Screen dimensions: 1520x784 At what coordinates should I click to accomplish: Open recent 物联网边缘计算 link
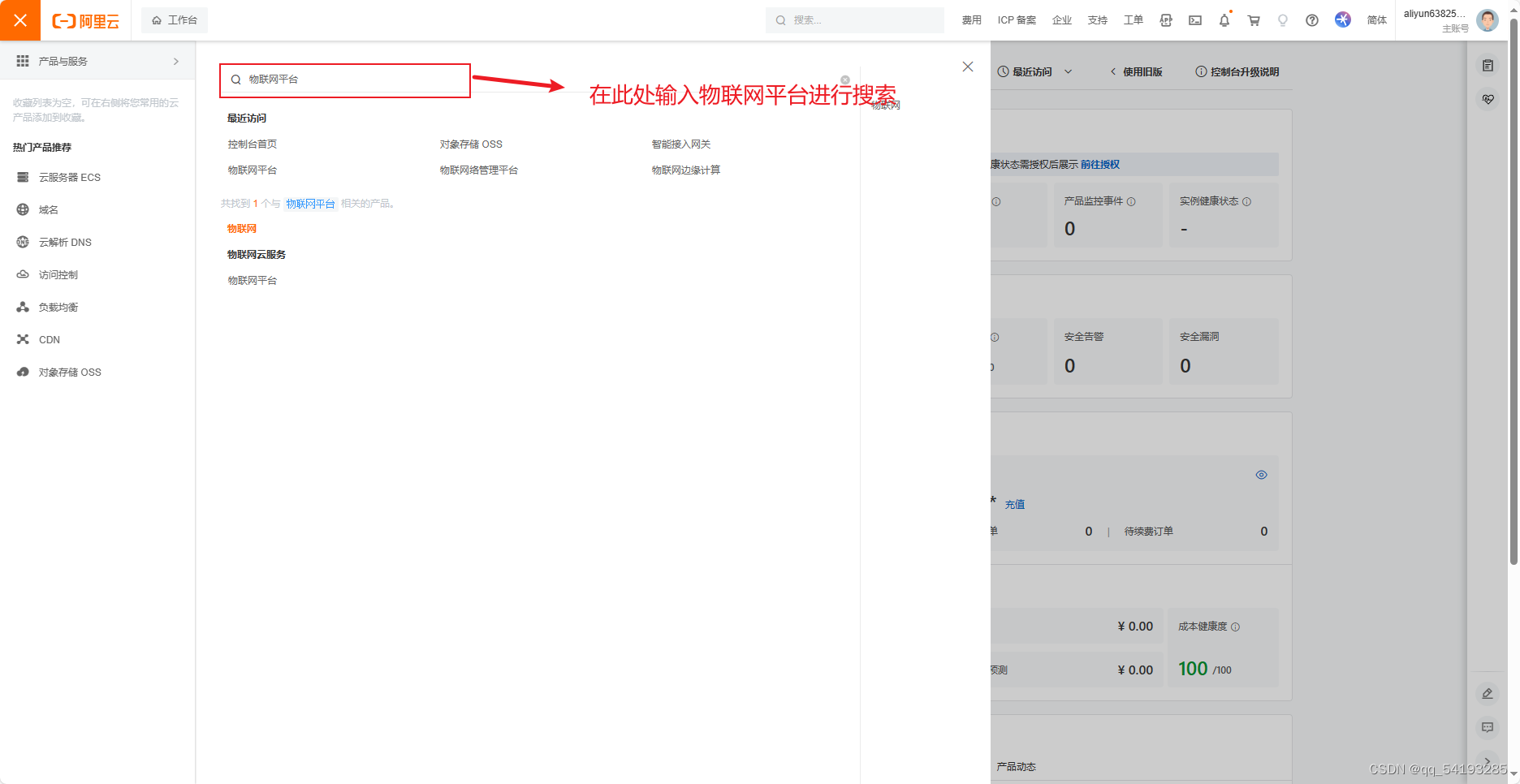pos(686,170)
